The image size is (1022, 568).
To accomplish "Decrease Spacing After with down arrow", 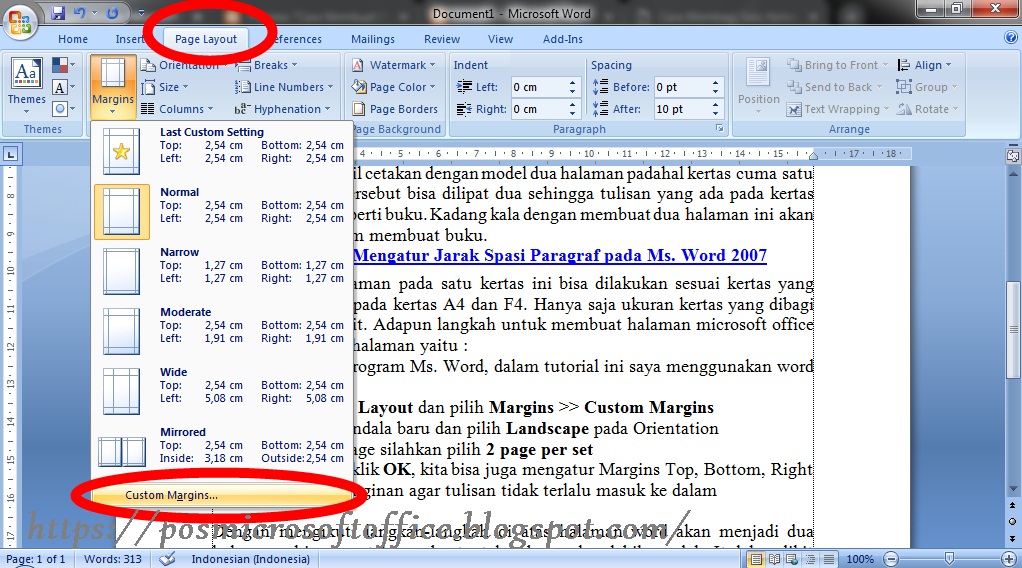I will click(x=716, y=113).
